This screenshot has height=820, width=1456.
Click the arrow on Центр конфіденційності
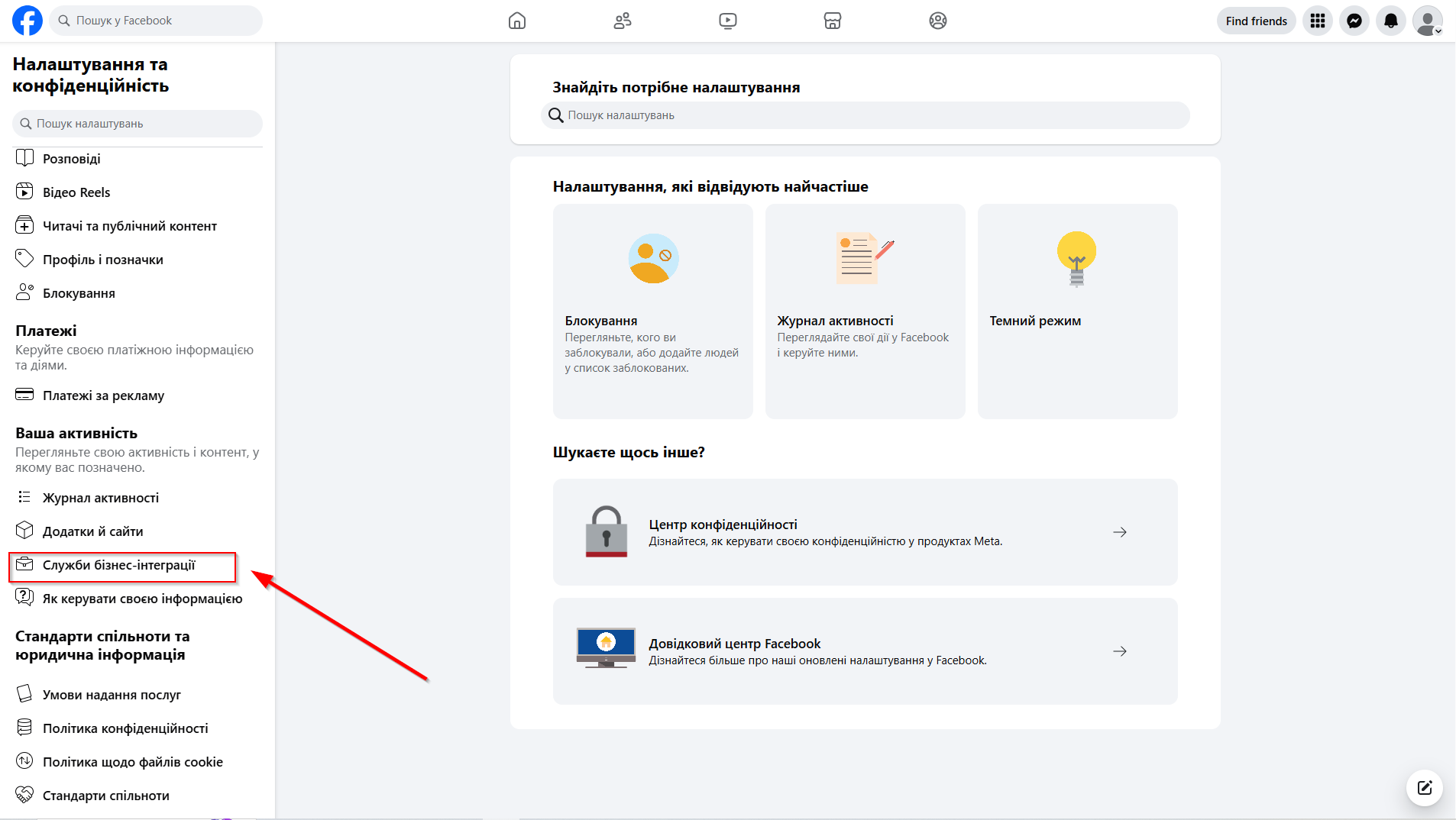tap(1120, 532)
